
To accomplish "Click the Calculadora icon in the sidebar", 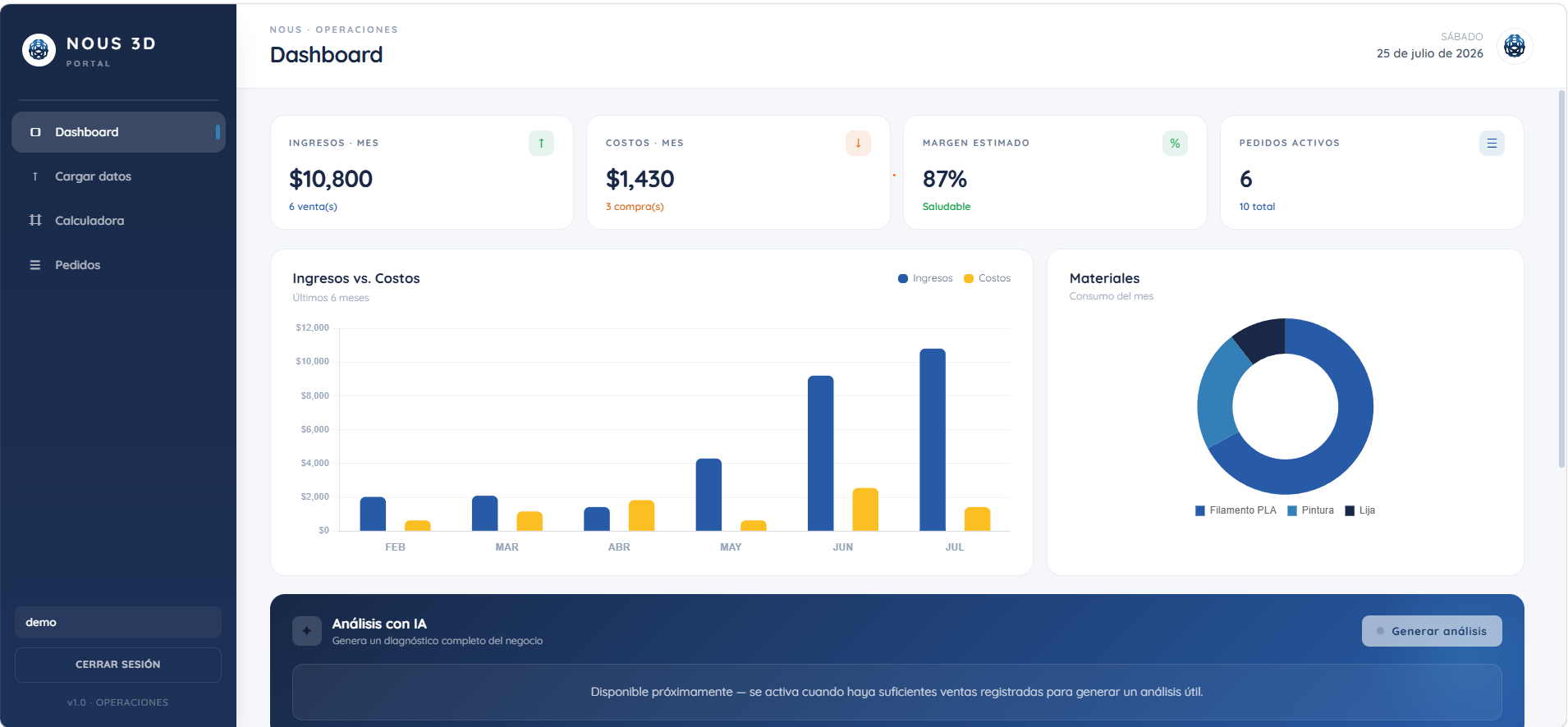I will [x=35, y=220].
